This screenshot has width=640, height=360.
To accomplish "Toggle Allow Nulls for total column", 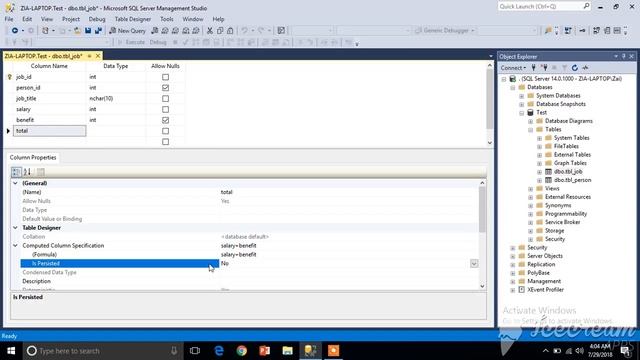I will coord(165,131).
